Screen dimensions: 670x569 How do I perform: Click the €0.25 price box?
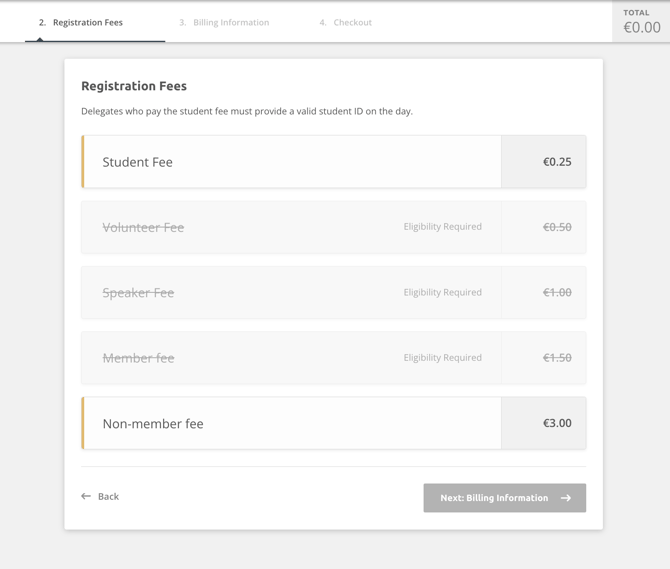(544, 162)
